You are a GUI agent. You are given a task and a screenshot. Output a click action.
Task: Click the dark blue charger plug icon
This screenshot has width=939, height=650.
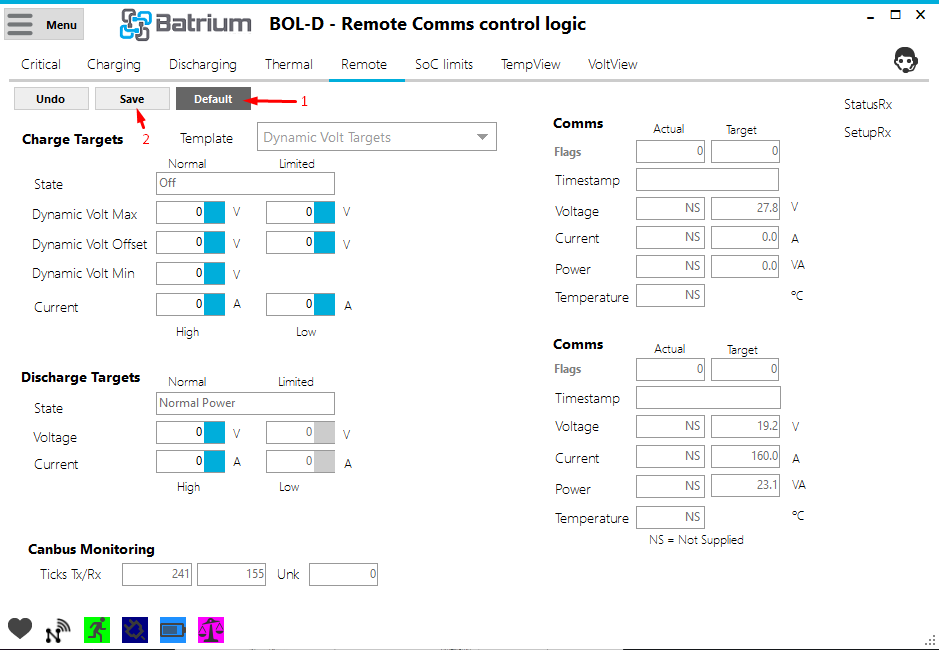point(135,629)
